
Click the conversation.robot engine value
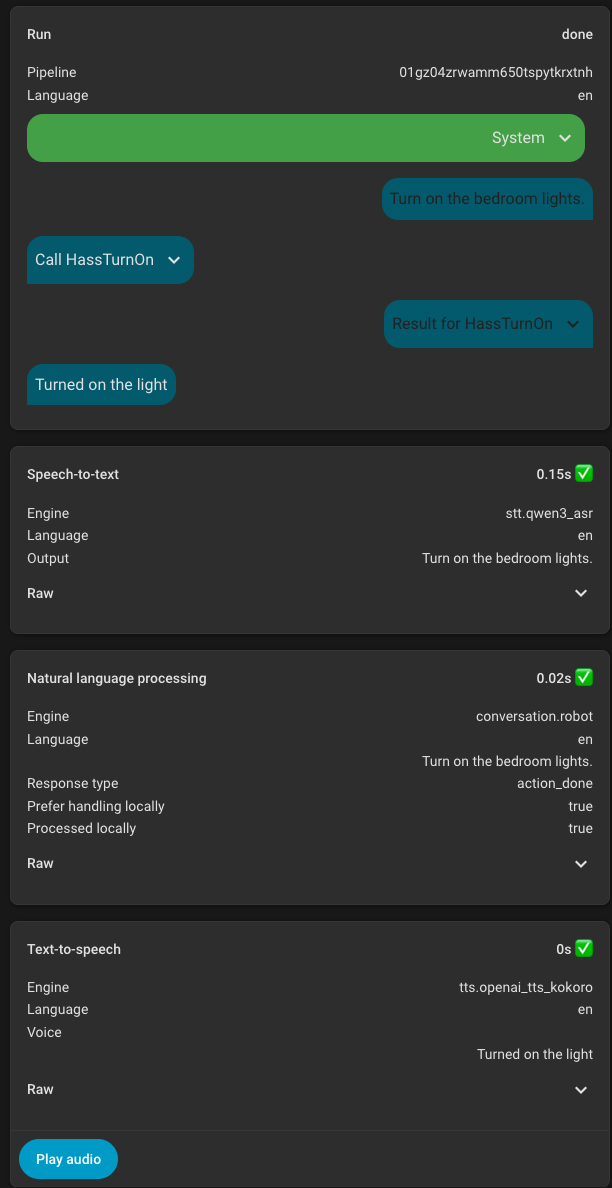coord(534,716)
